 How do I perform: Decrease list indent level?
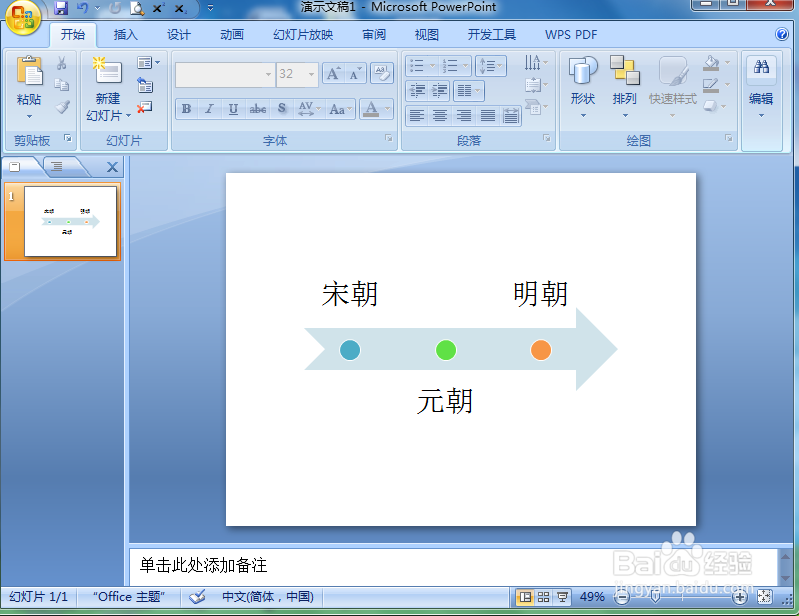point(417,91)
